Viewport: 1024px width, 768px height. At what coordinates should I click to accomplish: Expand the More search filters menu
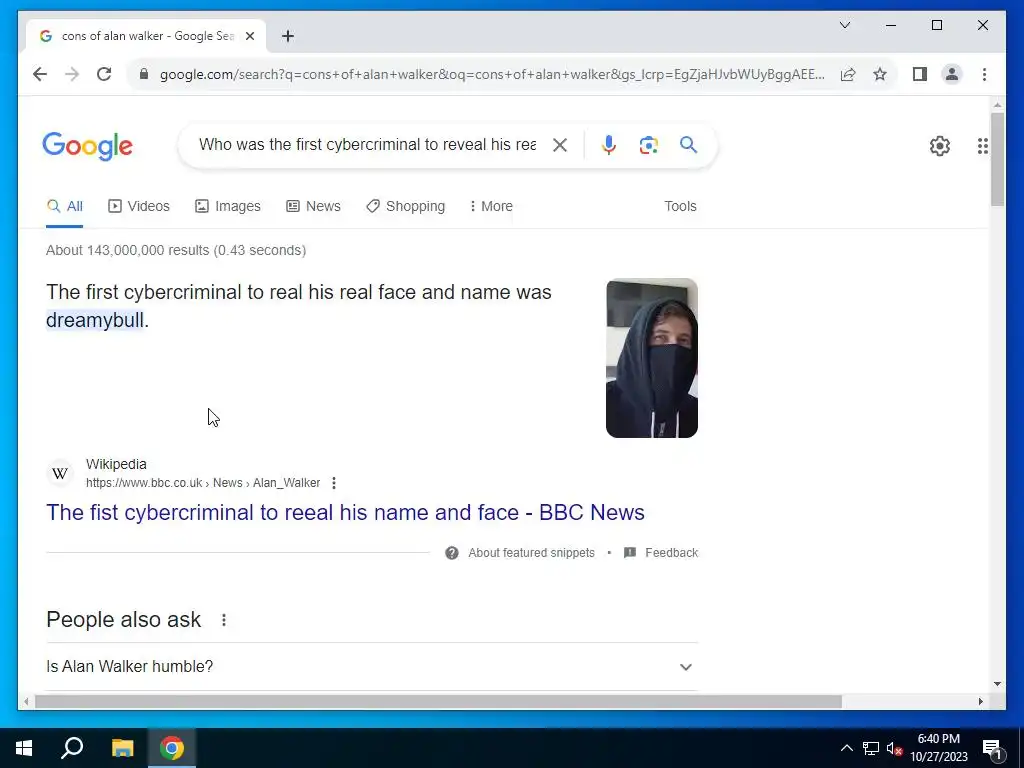[490, 206]
